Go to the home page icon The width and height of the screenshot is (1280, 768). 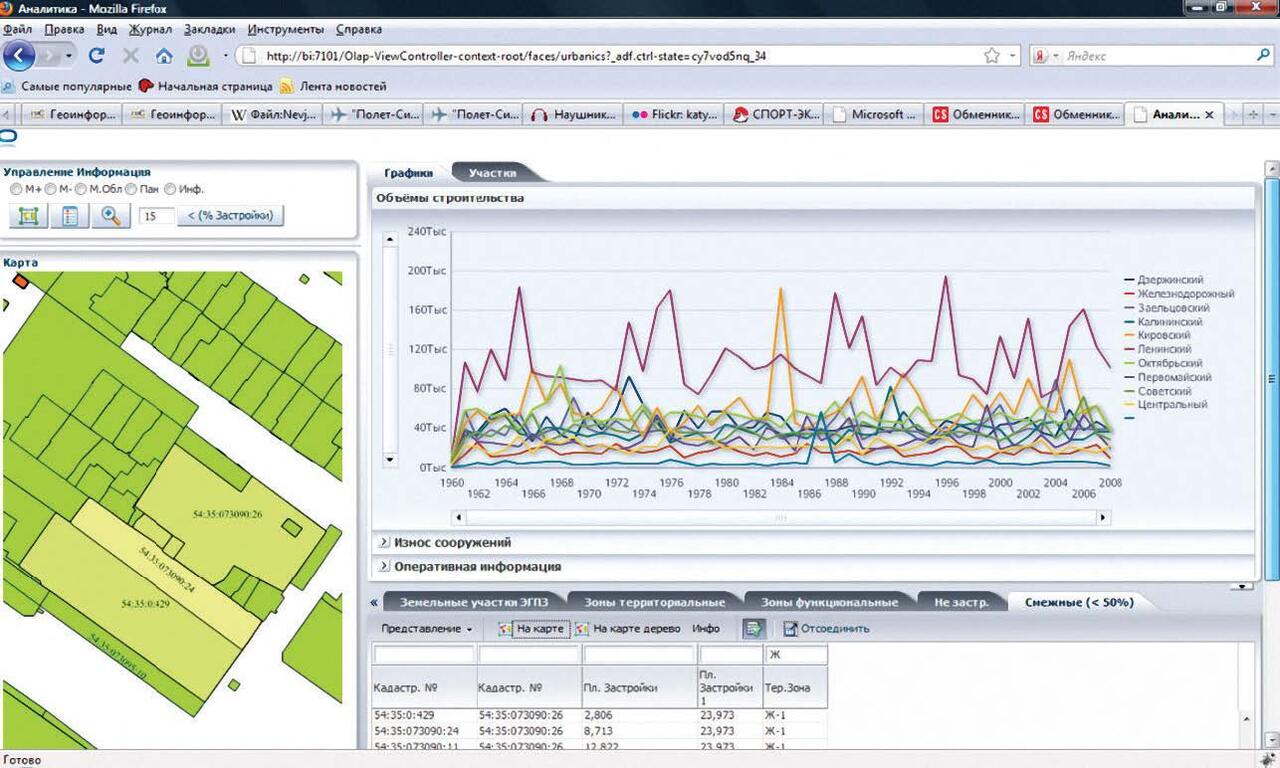[164, 56]
